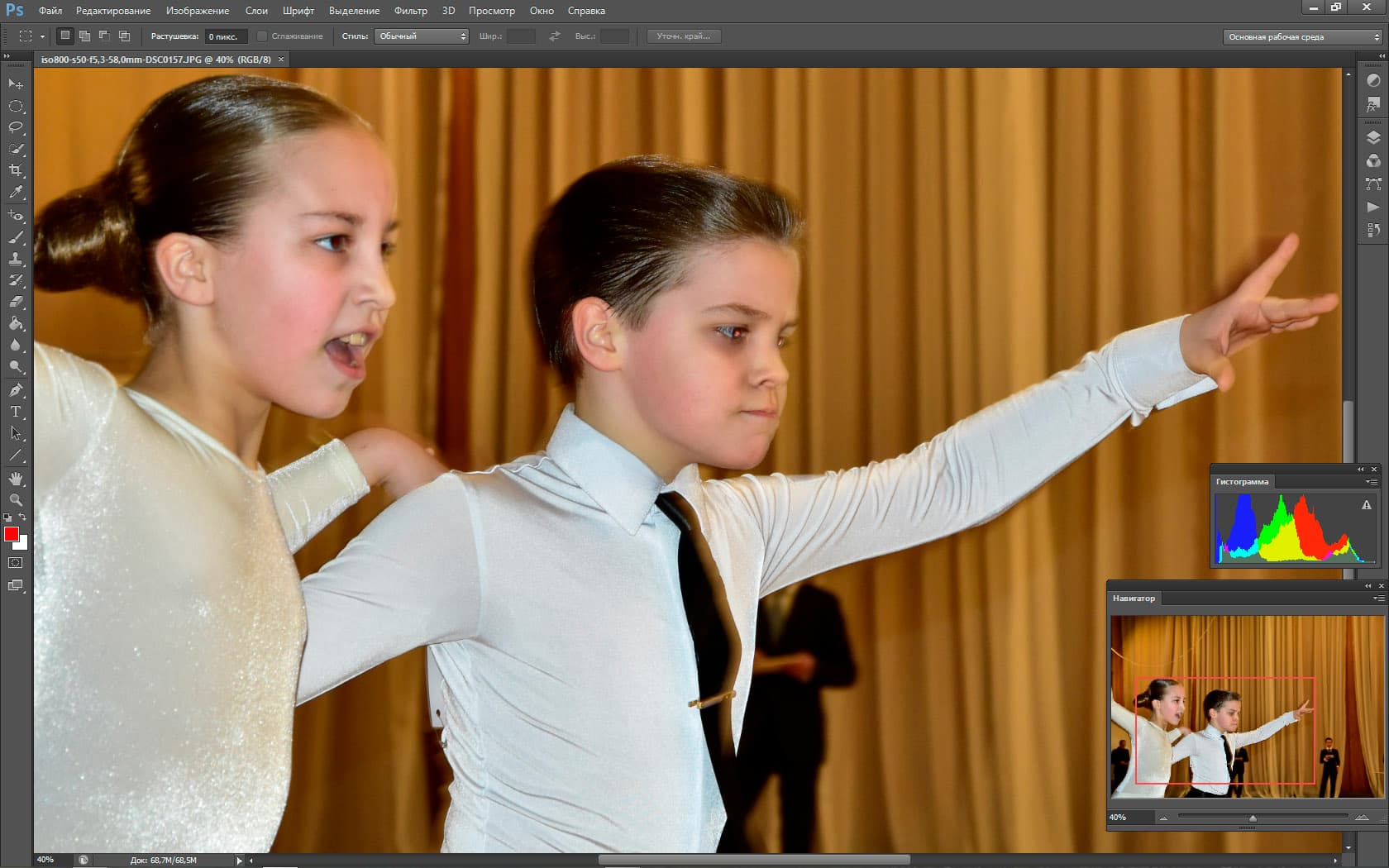Select the Lasso tool
The width and height of the screenshot is (1389, 868).
[x=16, y=127]
